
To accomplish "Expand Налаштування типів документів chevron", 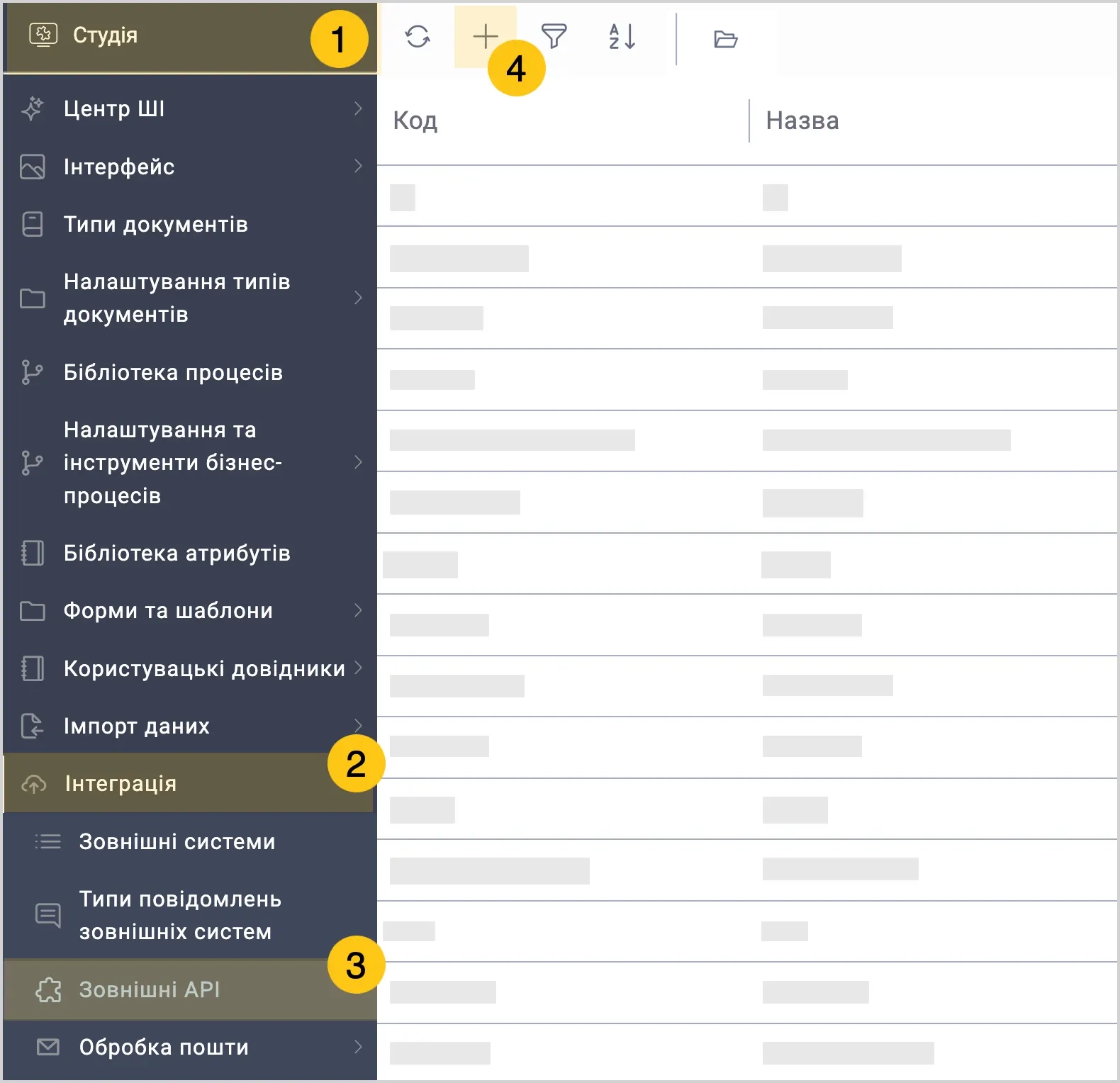I will click(x=358, y=298).
